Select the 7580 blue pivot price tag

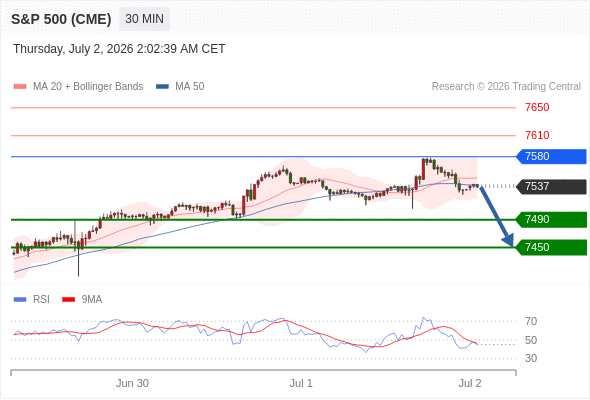pyautogui.click(x=551, y=156)
